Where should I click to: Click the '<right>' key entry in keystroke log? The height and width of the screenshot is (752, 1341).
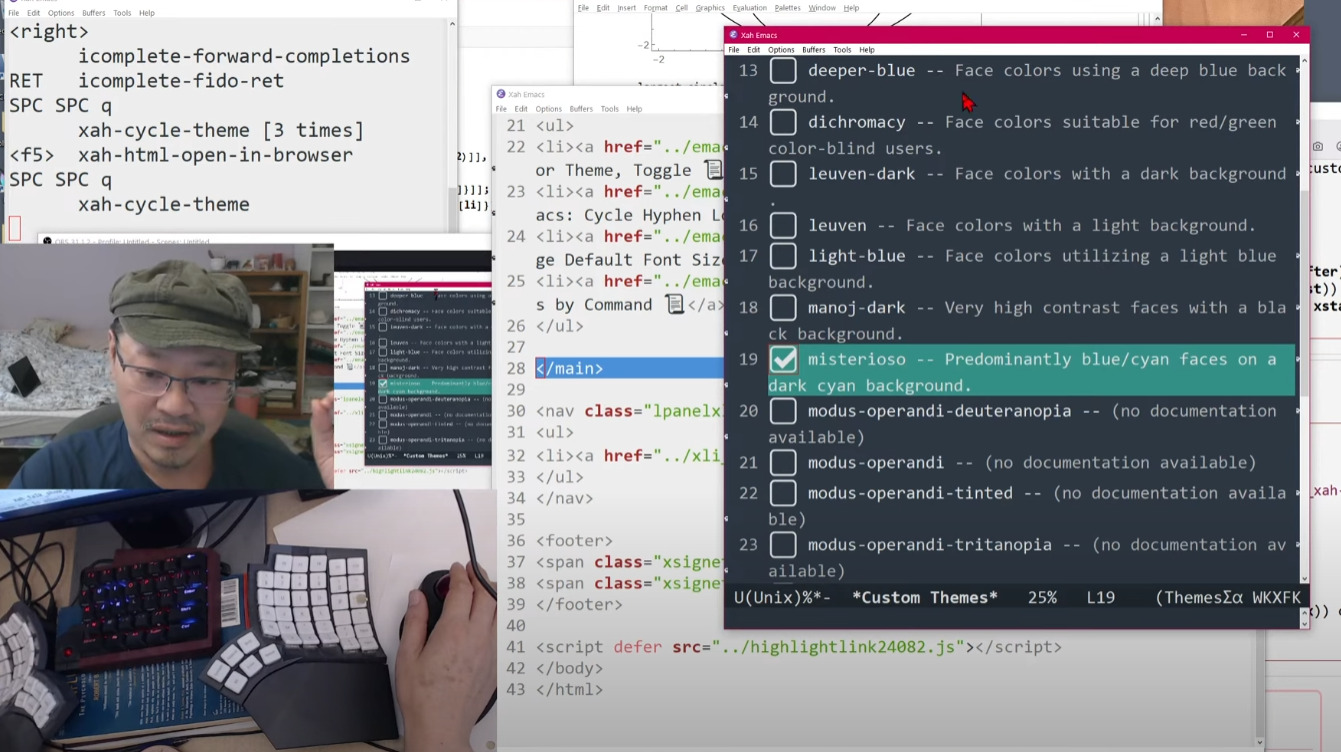(x=49, y=32)
